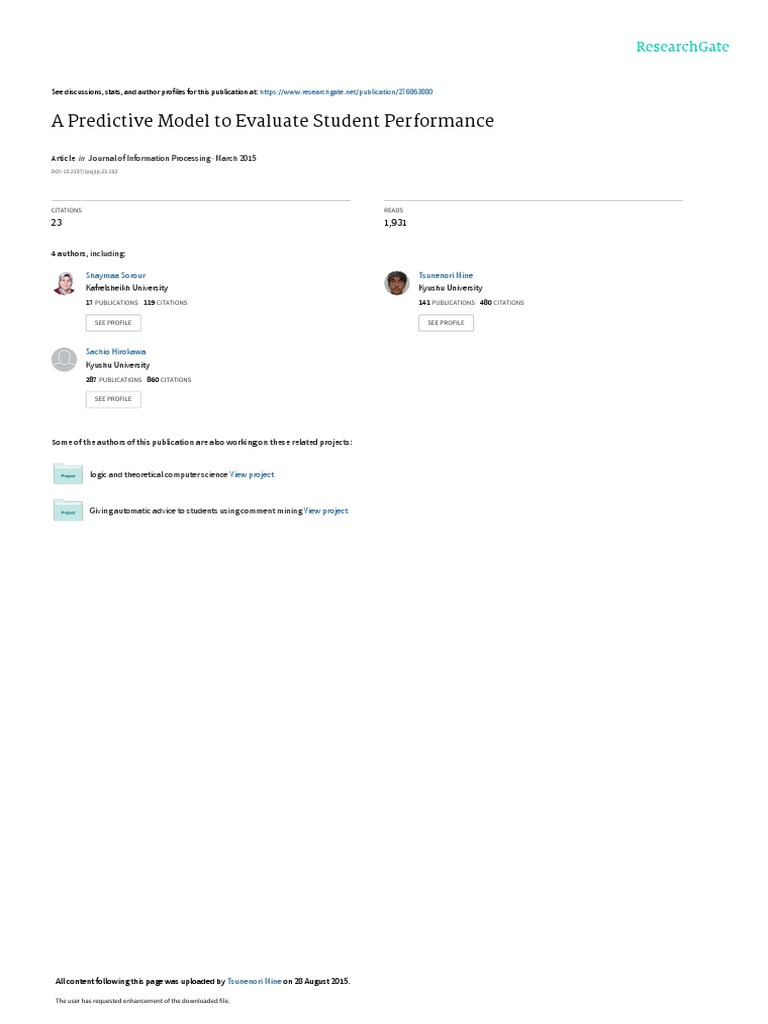Click the ResearchGate logo
The width and height of the screenshot is (768, 1024).
tap(682, 46)
